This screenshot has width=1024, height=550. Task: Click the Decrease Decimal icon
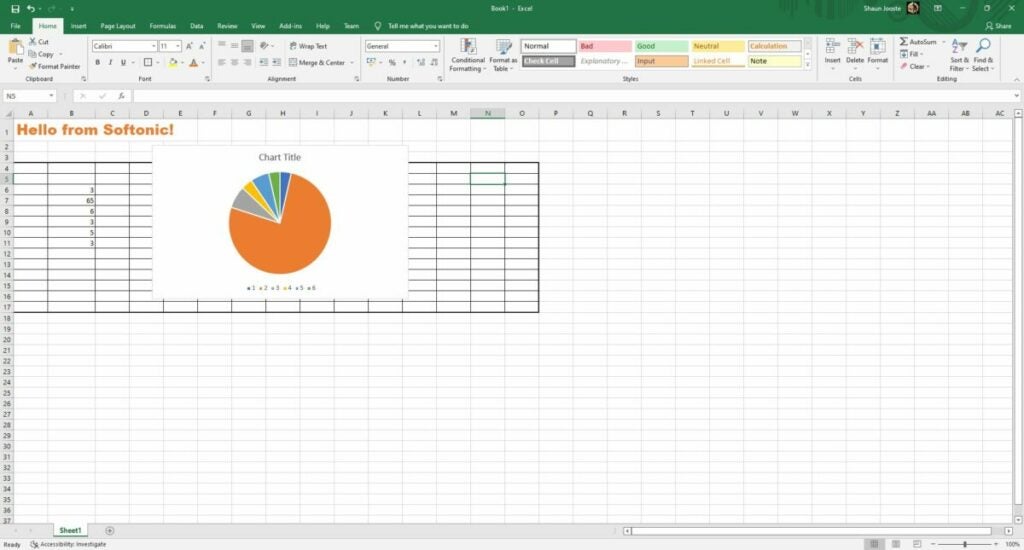[x=434, y=63]
